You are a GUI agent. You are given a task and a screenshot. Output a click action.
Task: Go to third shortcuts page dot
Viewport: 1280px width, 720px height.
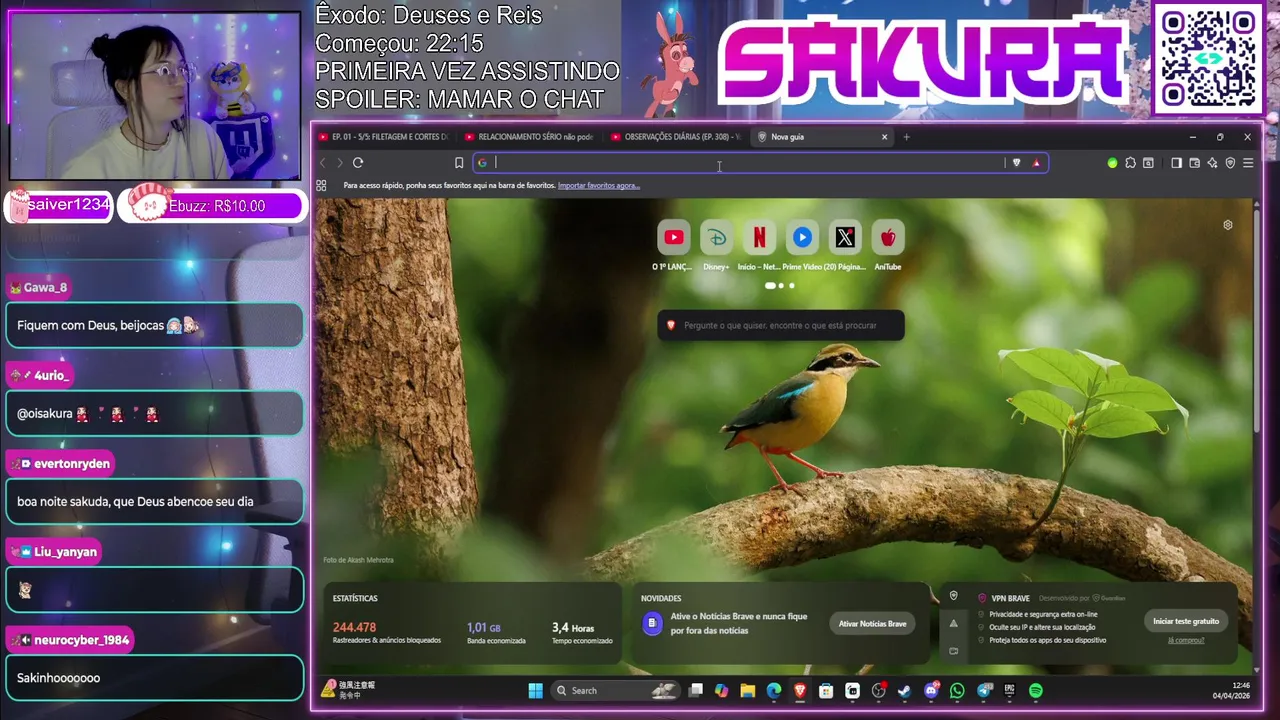coord(792,286)
